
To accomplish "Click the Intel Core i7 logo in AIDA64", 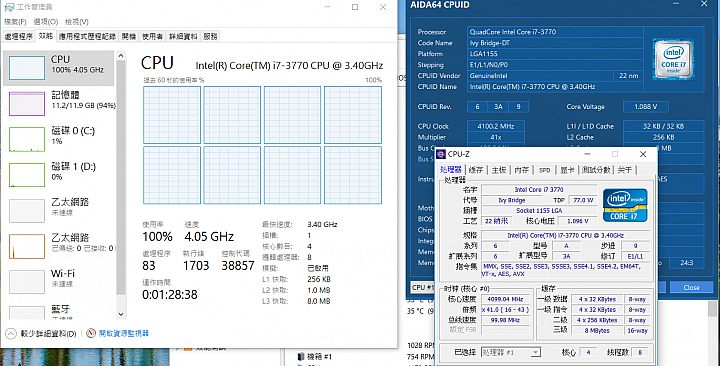I will 673,60.
